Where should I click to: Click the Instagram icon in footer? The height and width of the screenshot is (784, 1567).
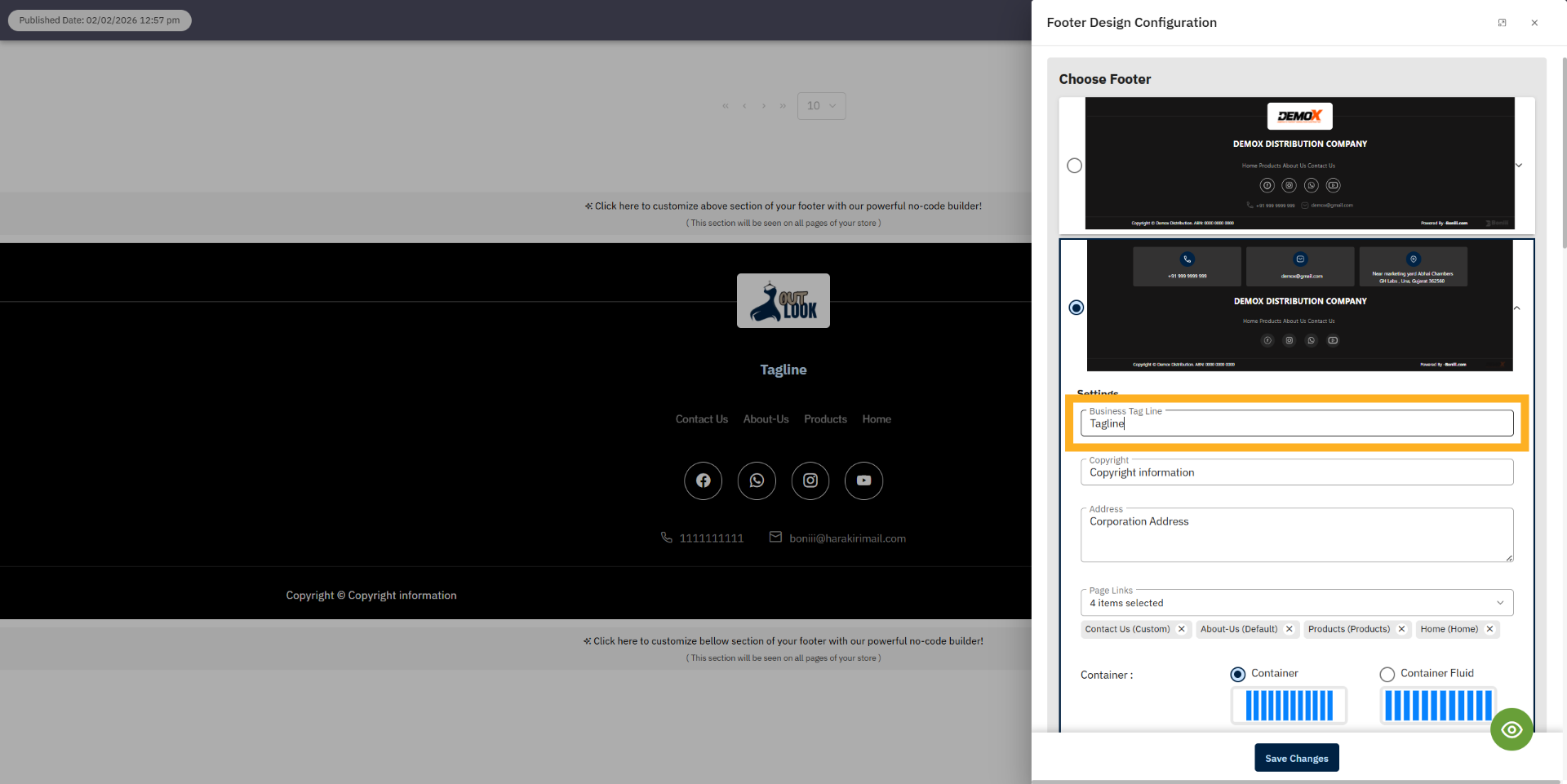click(x=810, y=481)
